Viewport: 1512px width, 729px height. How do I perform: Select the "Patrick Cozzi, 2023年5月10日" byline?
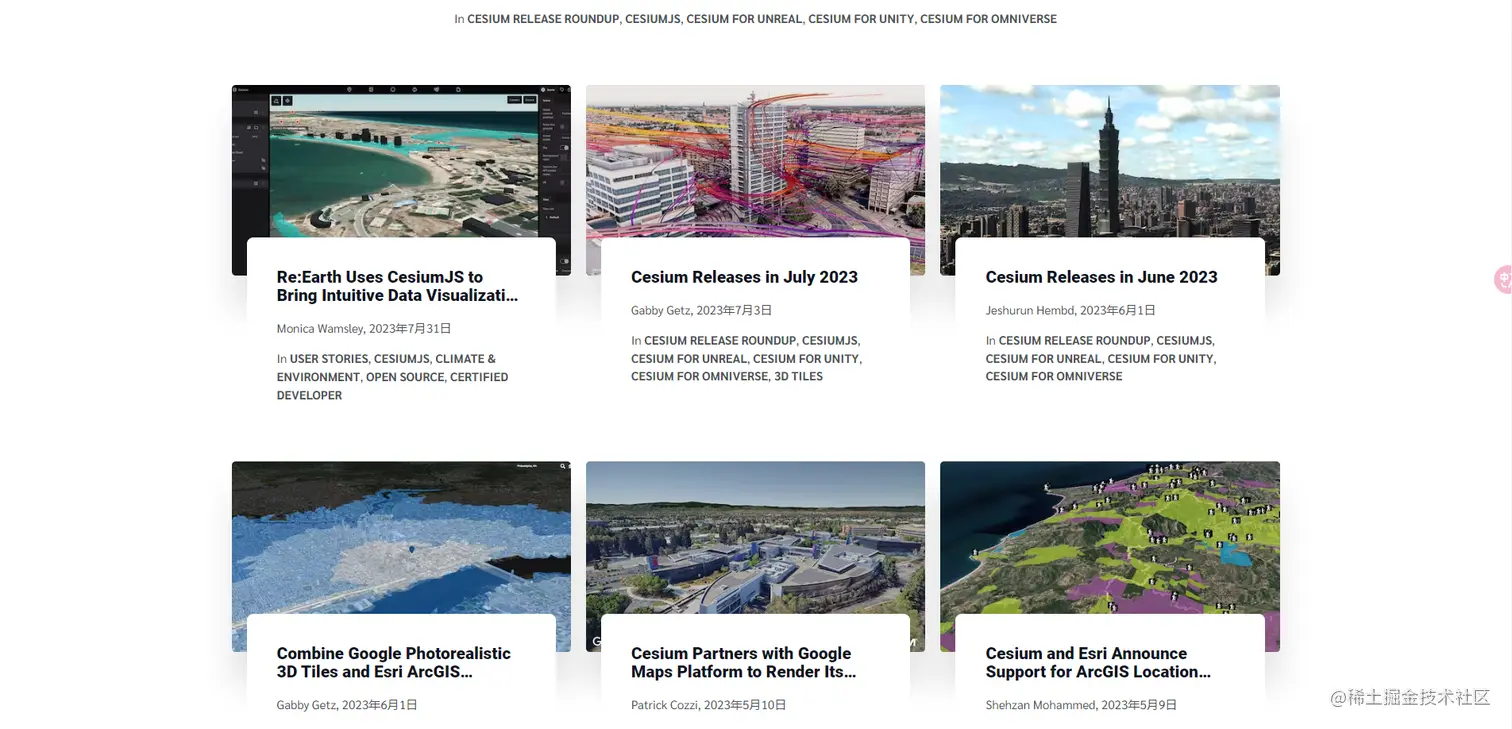[x=709, y=705]
